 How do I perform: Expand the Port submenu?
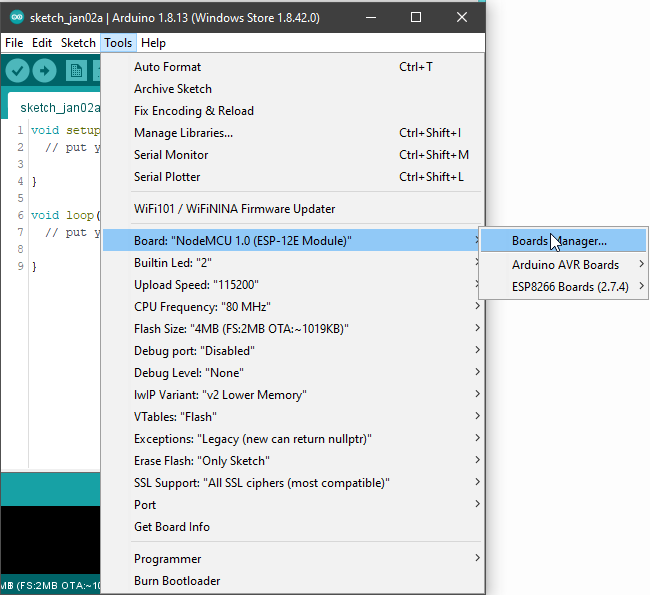(293, 504)
